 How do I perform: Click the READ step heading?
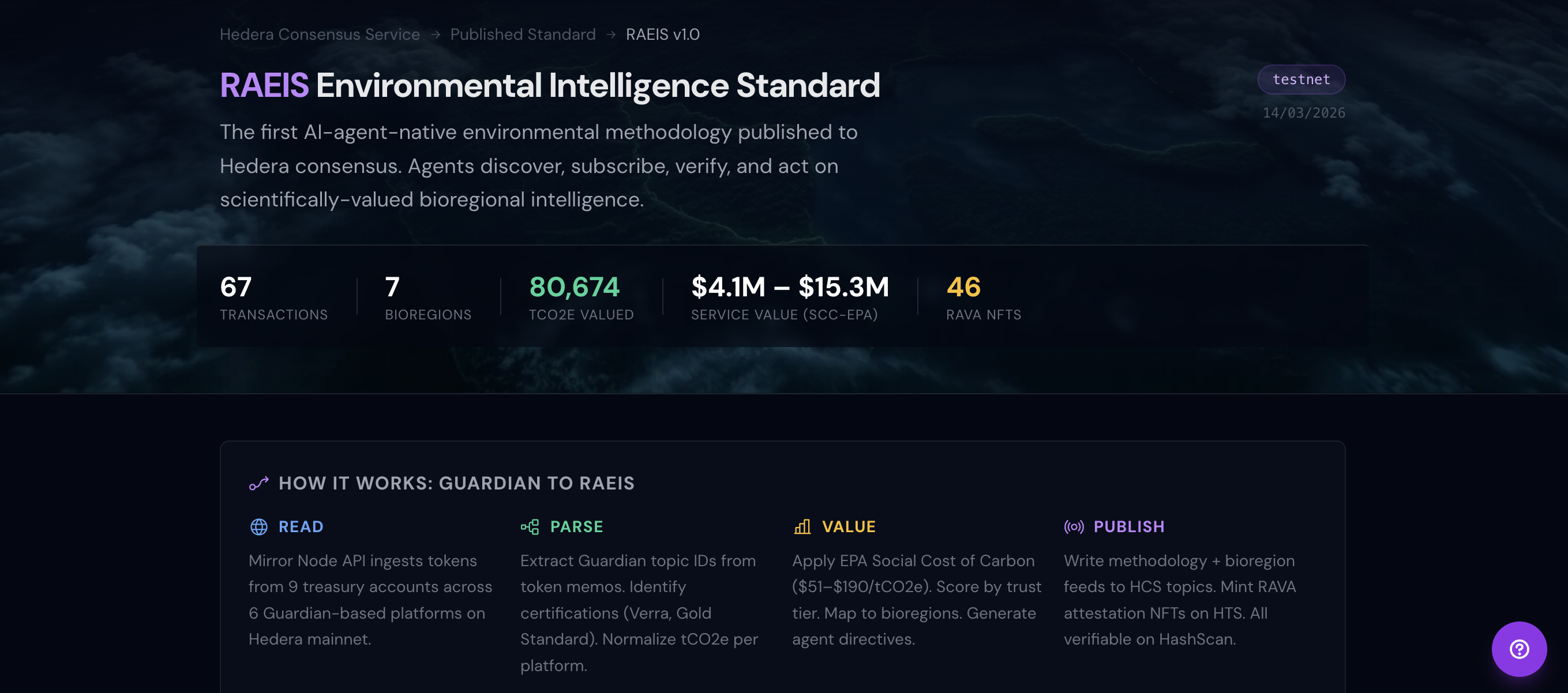[x=301, y=526]
